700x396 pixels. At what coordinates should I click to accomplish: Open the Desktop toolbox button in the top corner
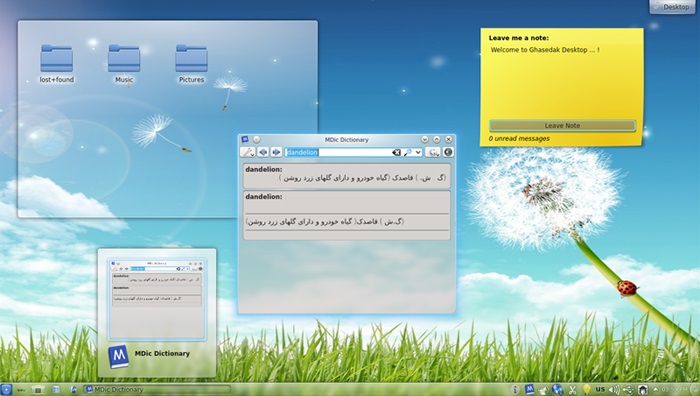[x=672, y=6]
